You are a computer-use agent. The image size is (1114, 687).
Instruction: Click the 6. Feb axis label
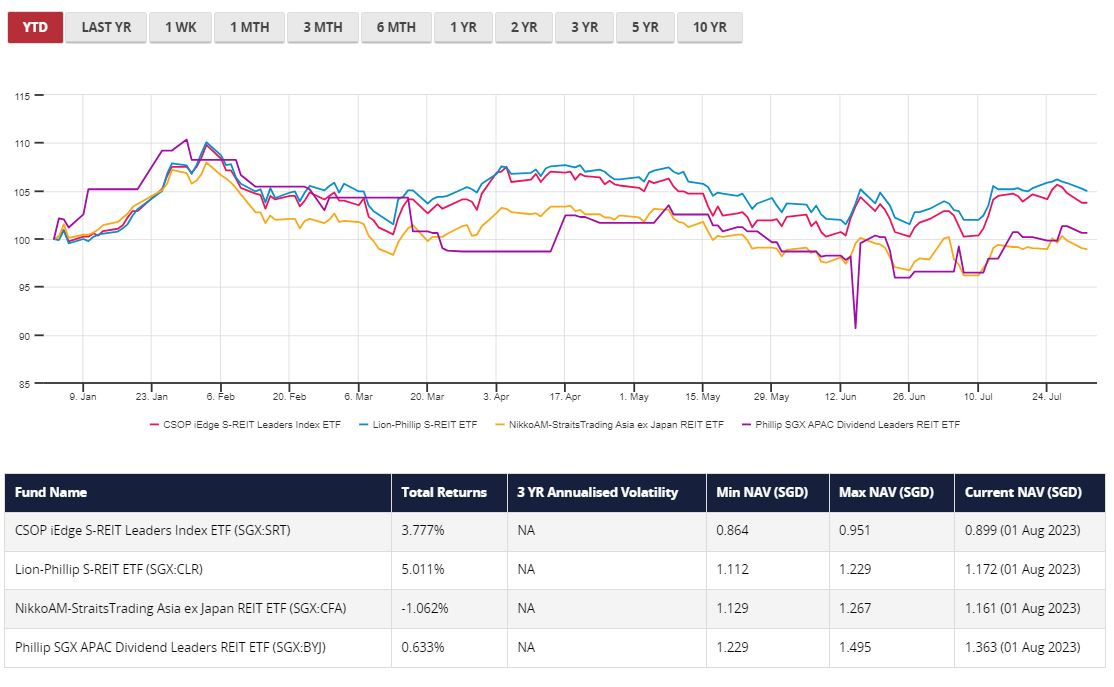(x=220, y=397)
